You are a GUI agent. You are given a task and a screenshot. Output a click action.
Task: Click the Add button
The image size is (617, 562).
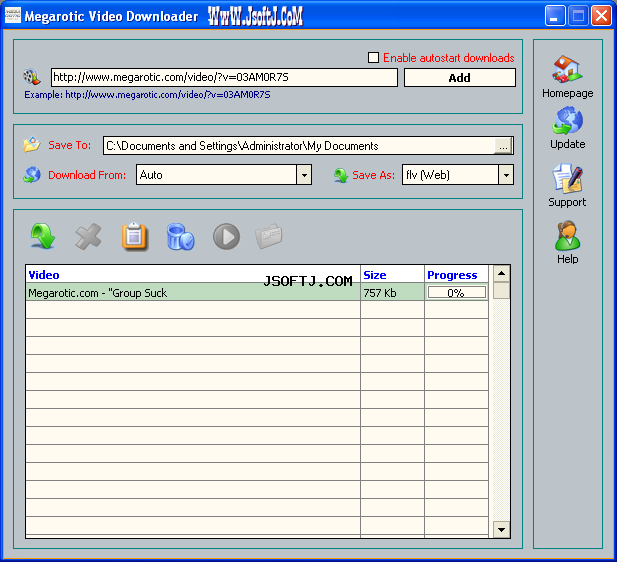coord(460,78)
